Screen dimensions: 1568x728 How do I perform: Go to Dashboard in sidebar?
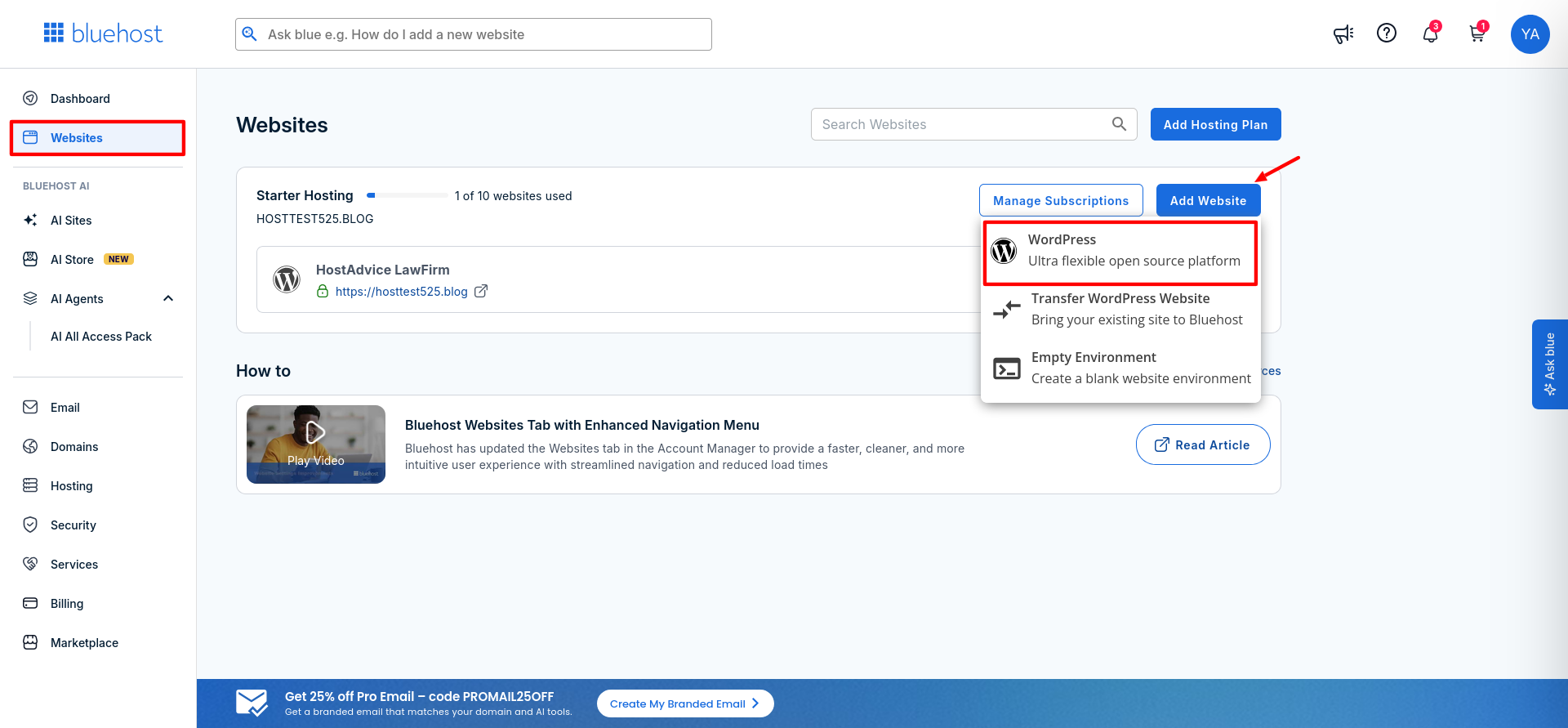point(80,98)
